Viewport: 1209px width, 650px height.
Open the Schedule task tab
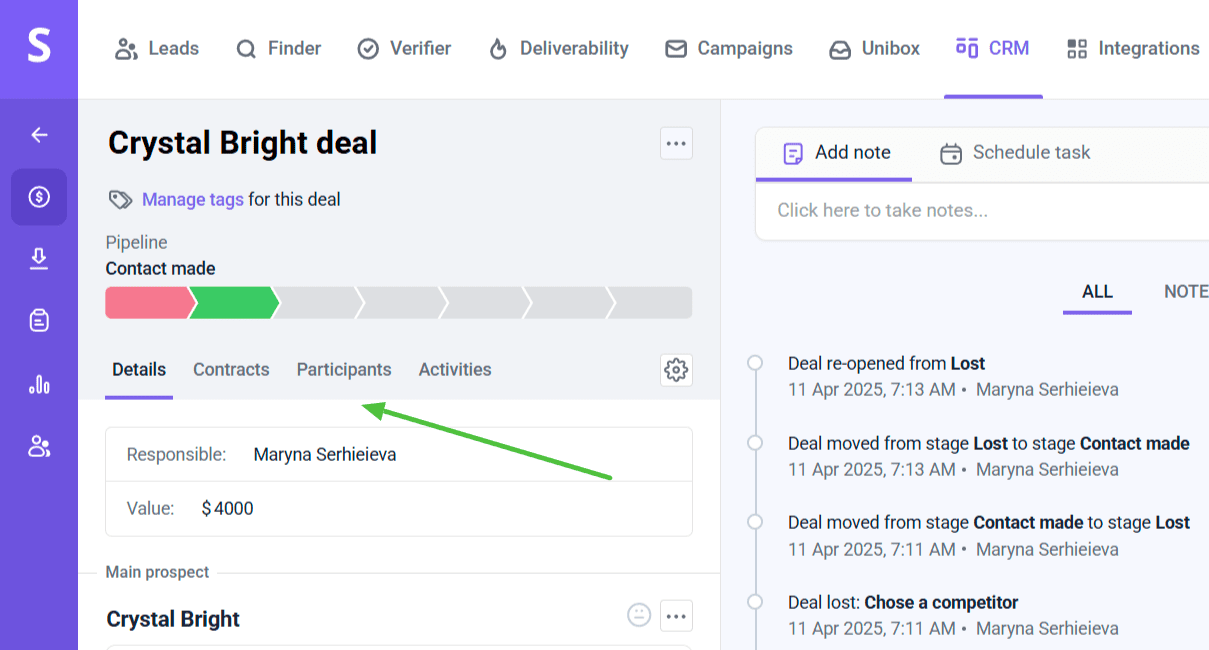1015,153
